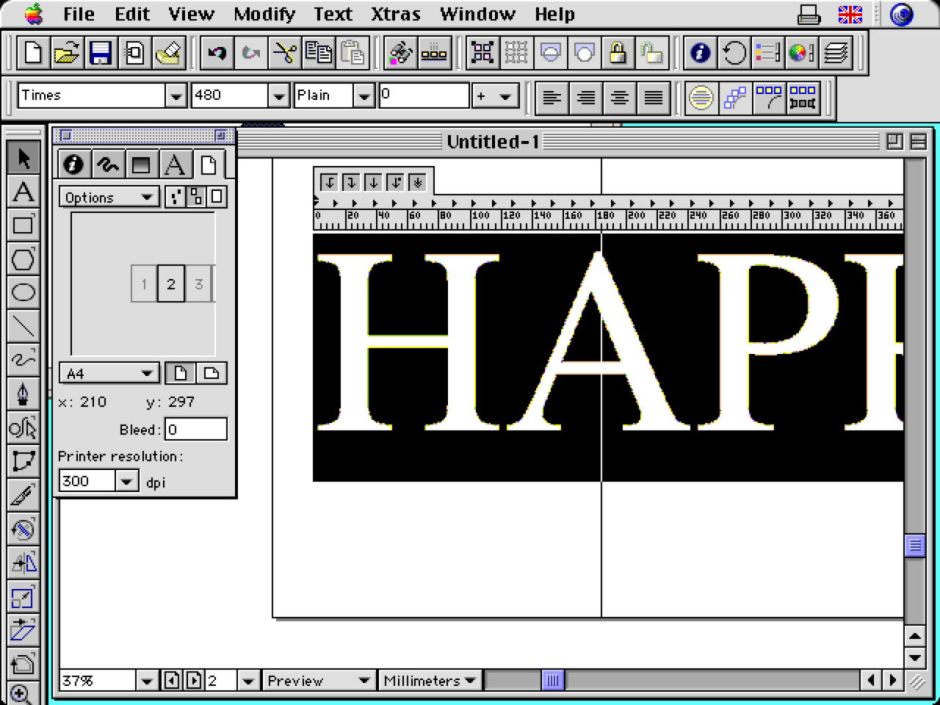Switch to the Stroke inspector tab
This screenshot has height=705, width=940.
[x=107, y=164]
